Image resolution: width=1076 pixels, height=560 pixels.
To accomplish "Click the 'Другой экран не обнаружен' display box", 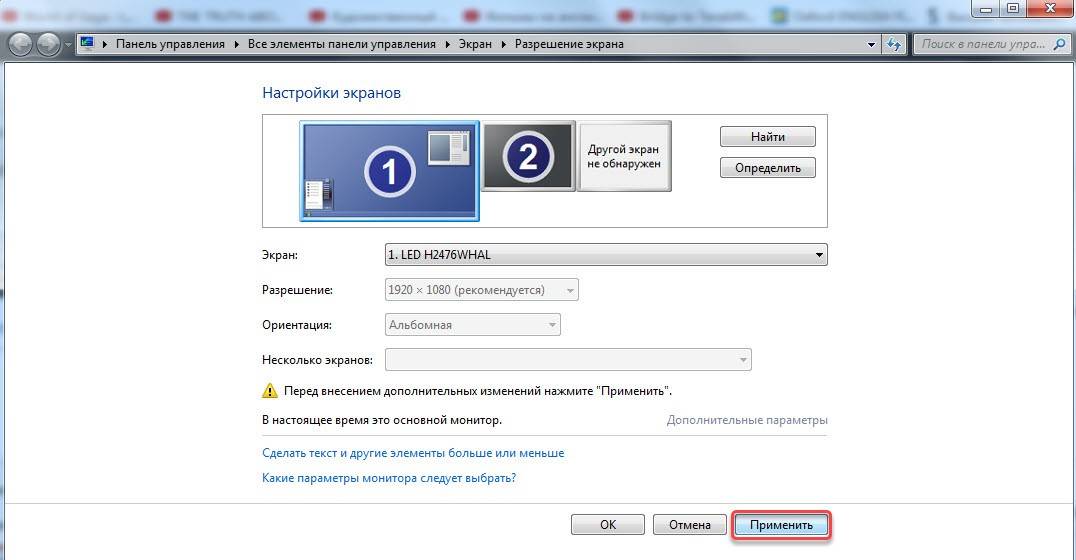I will pyautogui.click(x=624, y=156).
